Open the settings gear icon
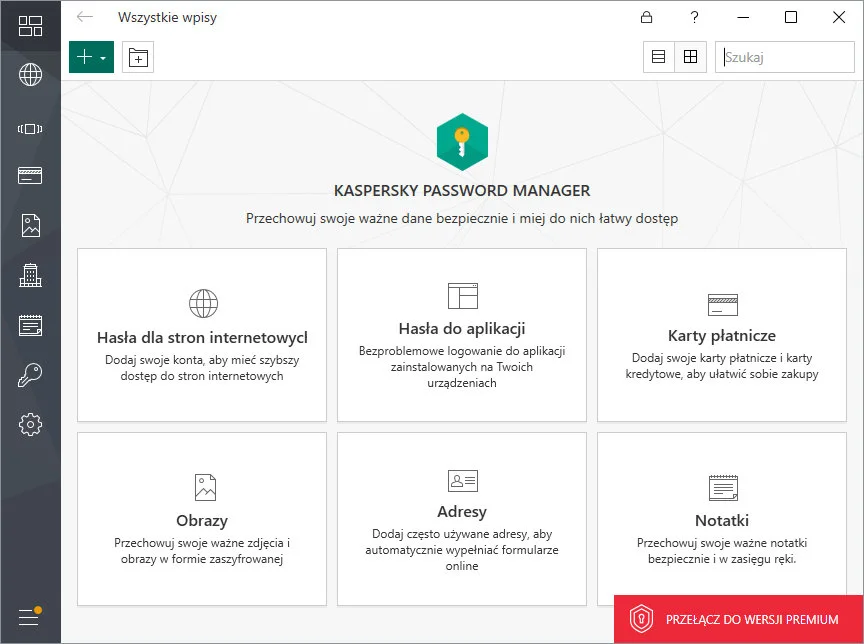Screen dimensions: 864x644 (x=30, y=425)
